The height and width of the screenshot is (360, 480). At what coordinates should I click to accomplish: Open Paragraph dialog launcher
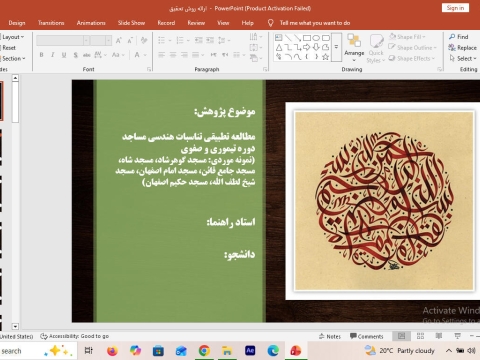pyautogui.click(x=265, y=69)
